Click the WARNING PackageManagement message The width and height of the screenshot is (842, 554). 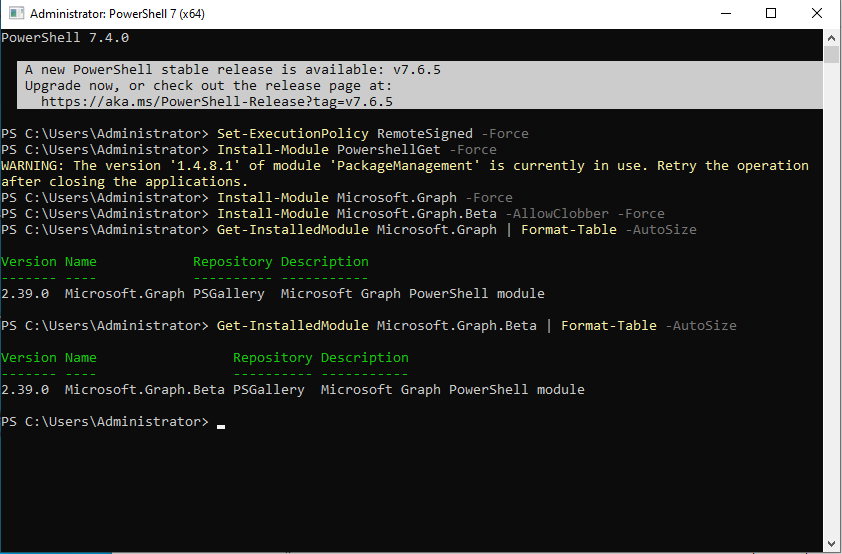pyautogui.click(x=405, y=173)
